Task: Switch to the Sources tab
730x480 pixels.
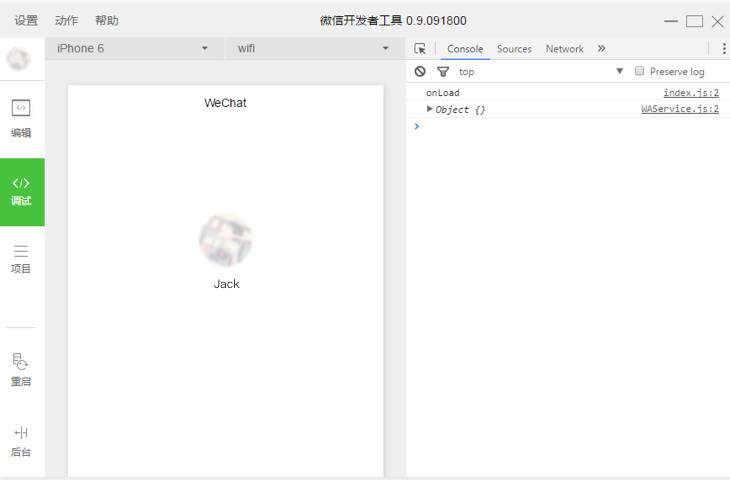Action: [x=514, y=48]
